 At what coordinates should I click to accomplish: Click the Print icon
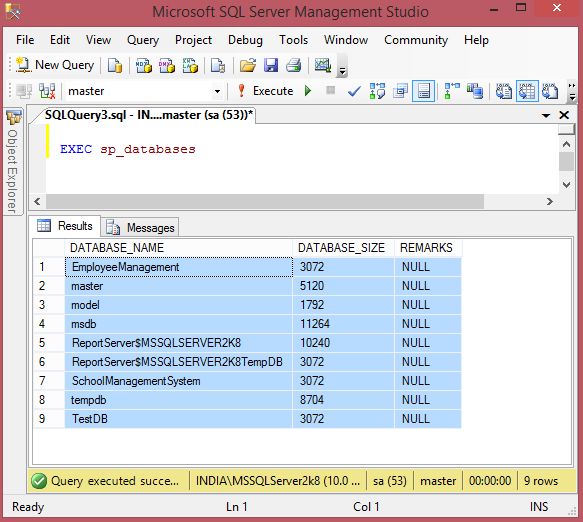[x=294, y=65]
